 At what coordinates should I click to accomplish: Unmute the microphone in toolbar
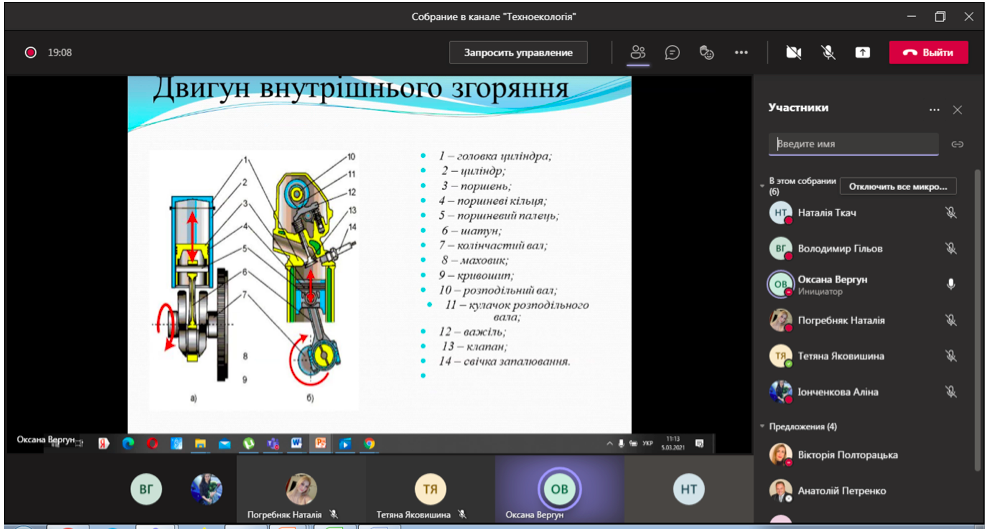(x=829, y=53)
